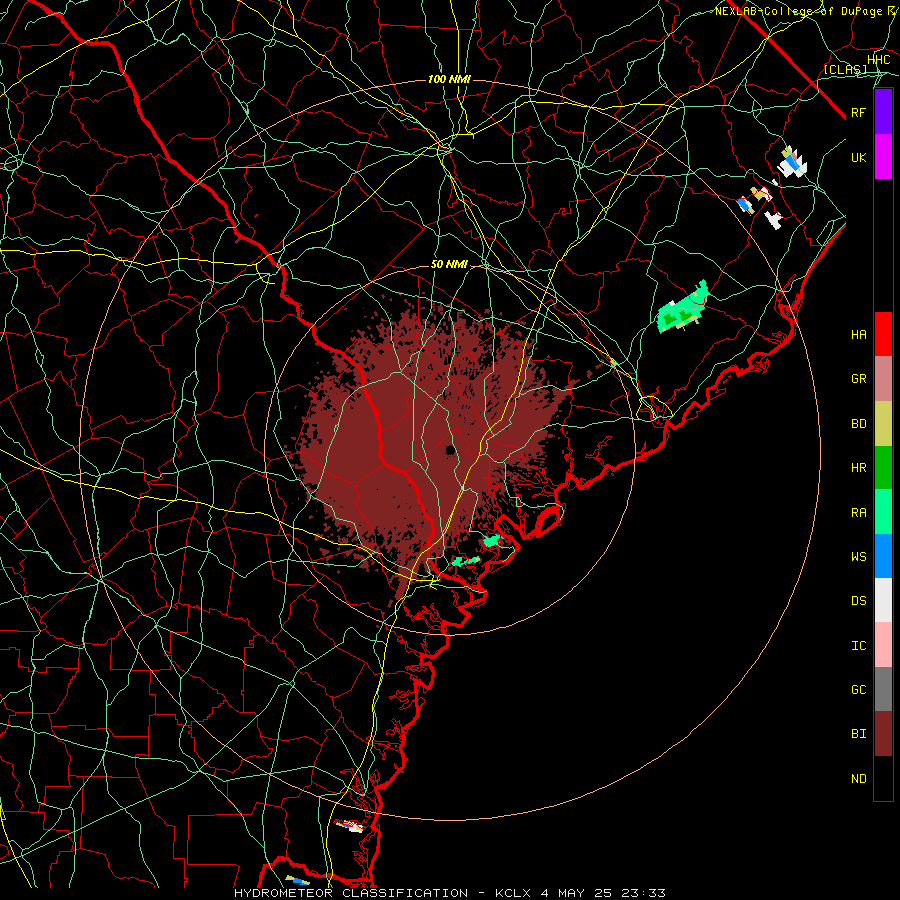Click the GR pink-brown legend swatch
The width and height of the screenshot is (900, 900).
[x=883, y=379]
